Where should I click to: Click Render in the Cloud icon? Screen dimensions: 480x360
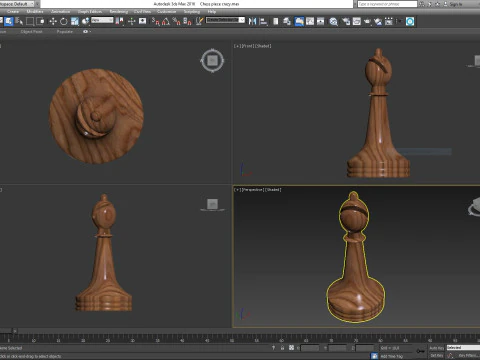click(x=378, y=21)
